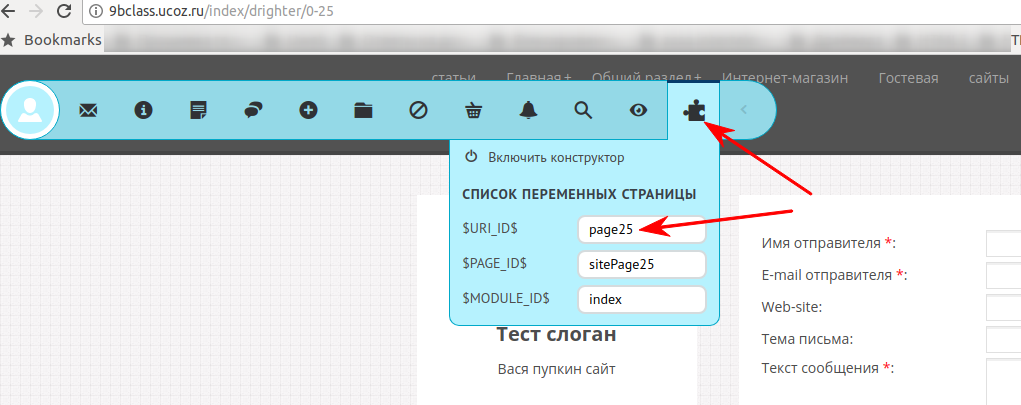Enable constructor via Включить конструктор
Screen dimensions: 1021x405
pyautogui.click(x=555, y=157)
